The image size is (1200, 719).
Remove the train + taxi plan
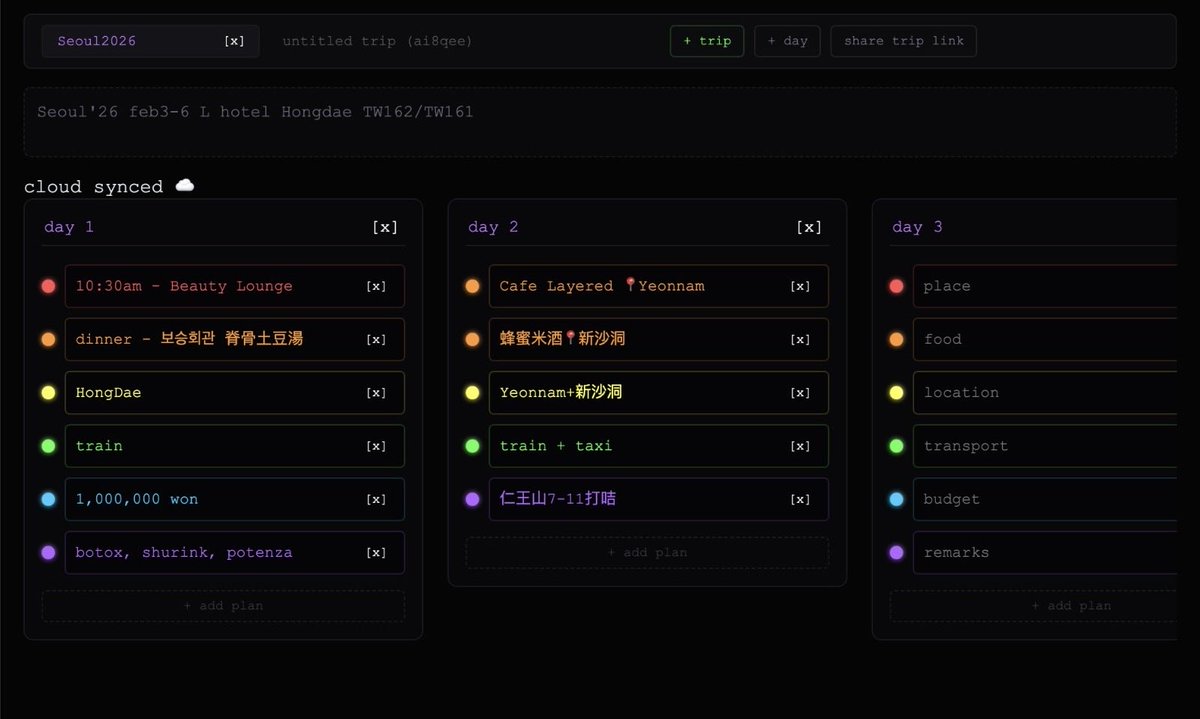(x=800, y=446)
